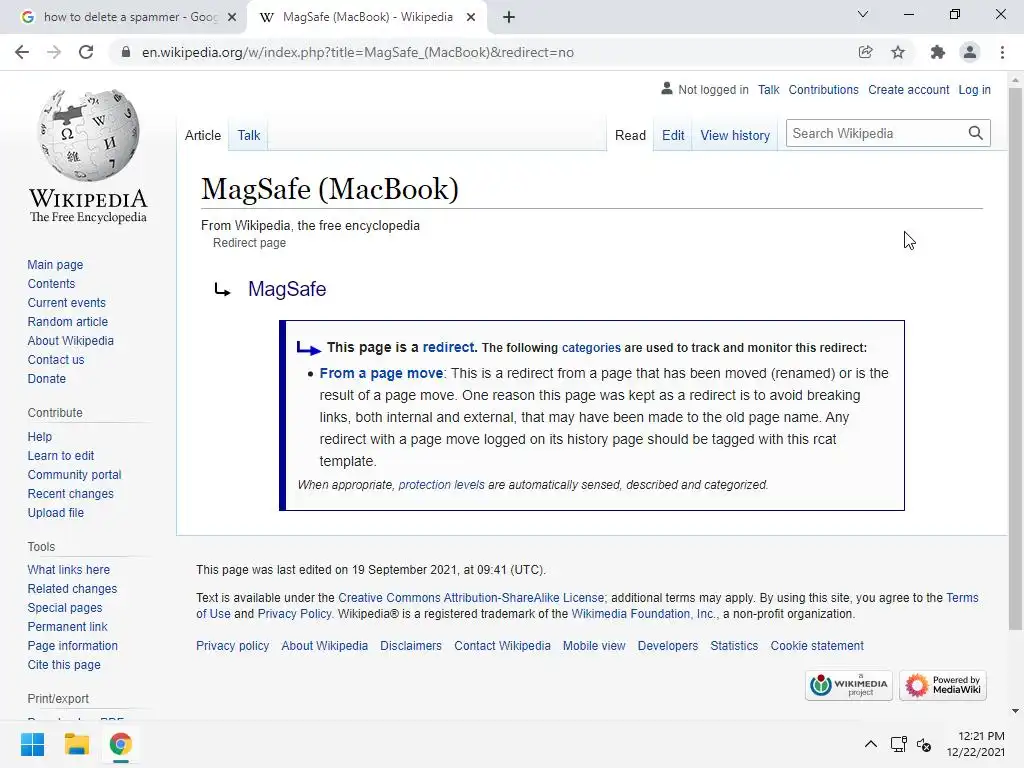The height and width of the screenshot is (768, 1024).
Task: Open Learn to edit
Action: coord(61,455)
